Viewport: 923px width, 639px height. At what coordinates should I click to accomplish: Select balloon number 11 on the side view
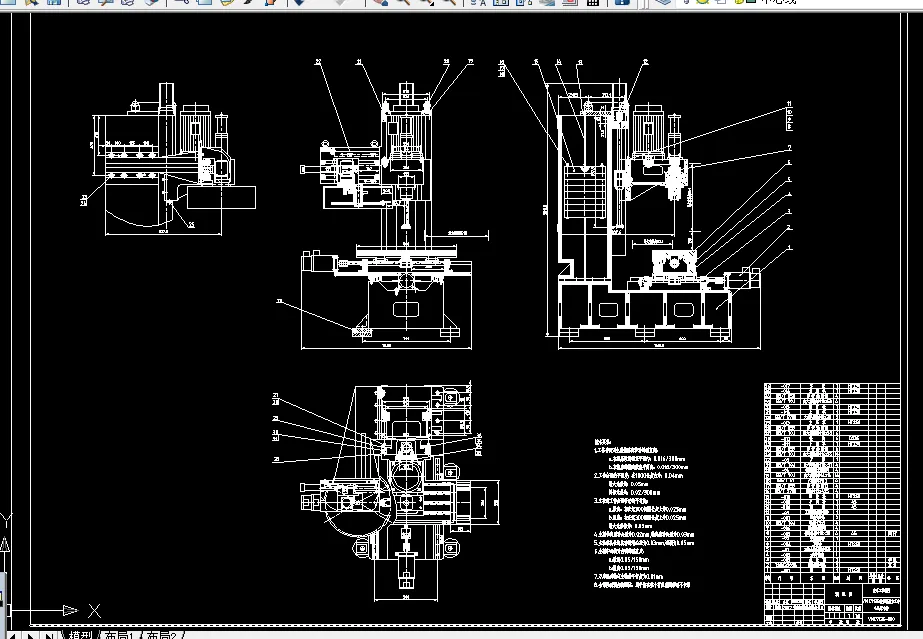[789, 104]
